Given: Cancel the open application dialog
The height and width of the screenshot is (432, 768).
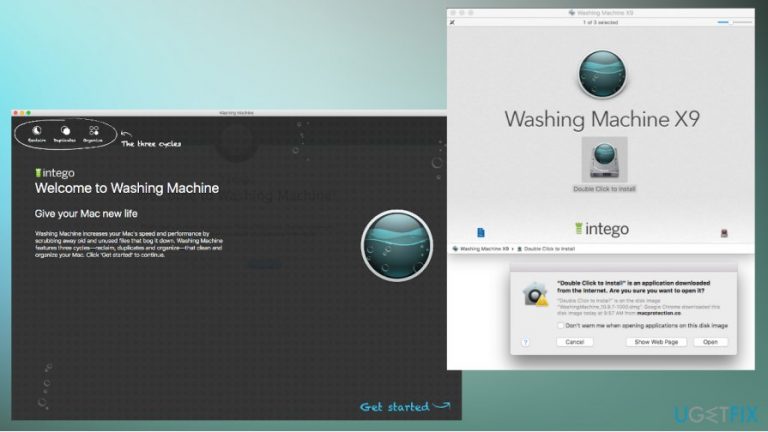Looking at the screenshot, I should [x=575, y=342].
